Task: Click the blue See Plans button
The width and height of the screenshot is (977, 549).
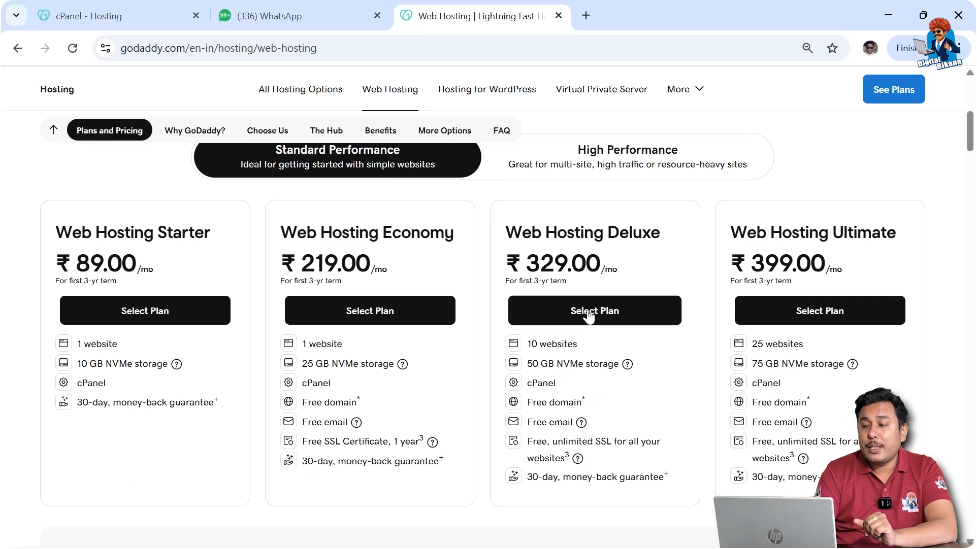Action: (894, 89)
